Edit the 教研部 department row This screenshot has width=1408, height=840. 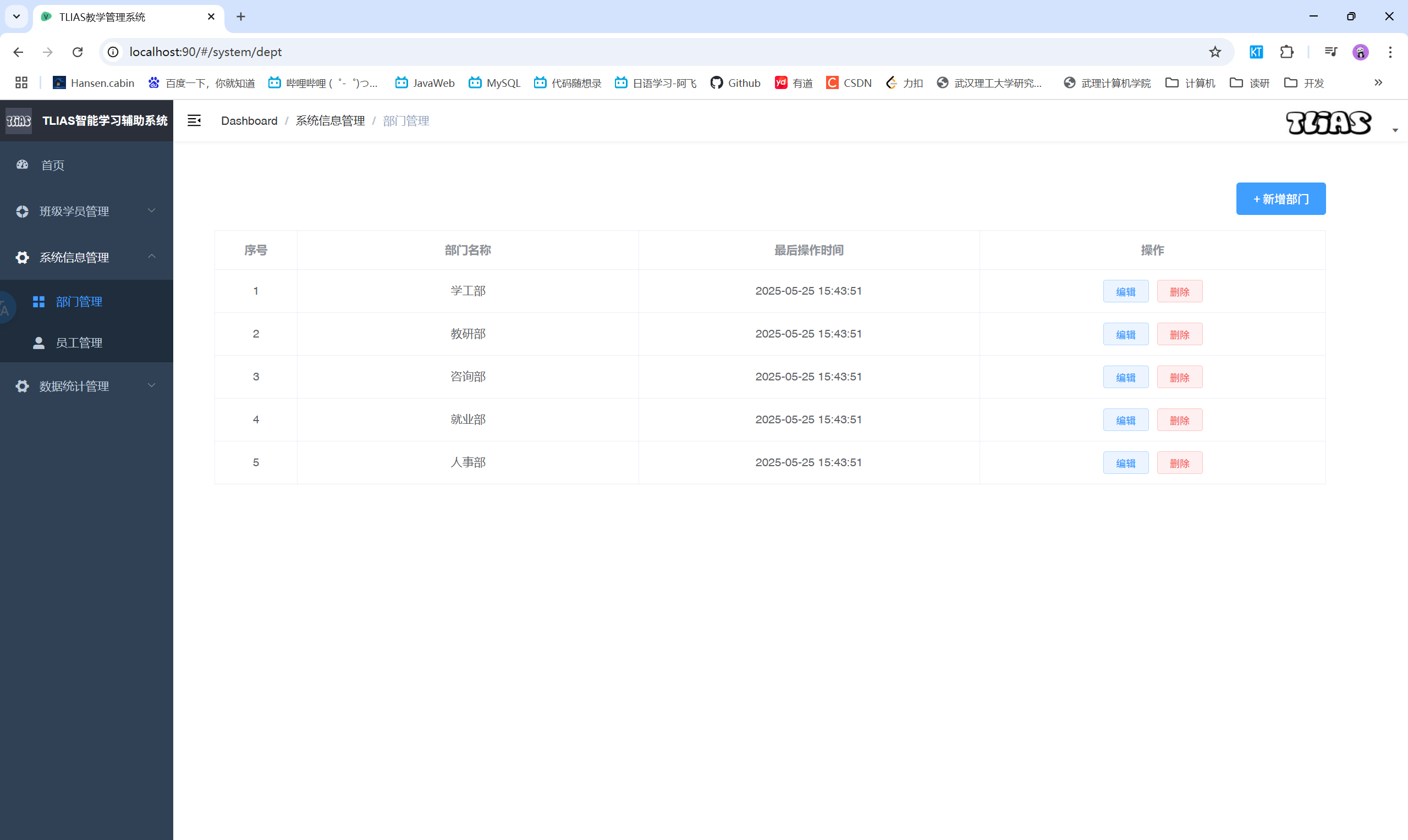1125,335
